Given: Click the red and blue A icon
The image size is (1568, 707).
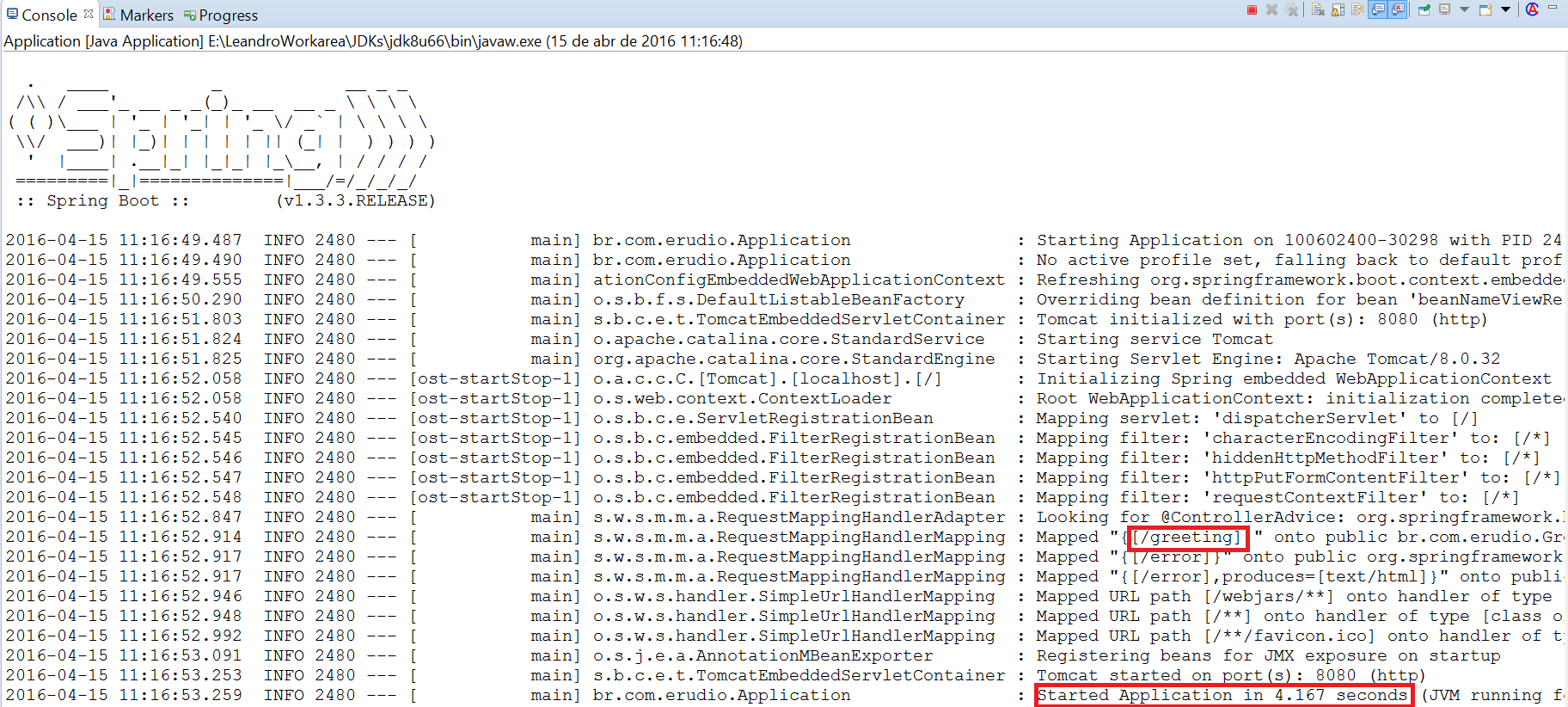Looking at the screenshot, I should [1532, 10].
